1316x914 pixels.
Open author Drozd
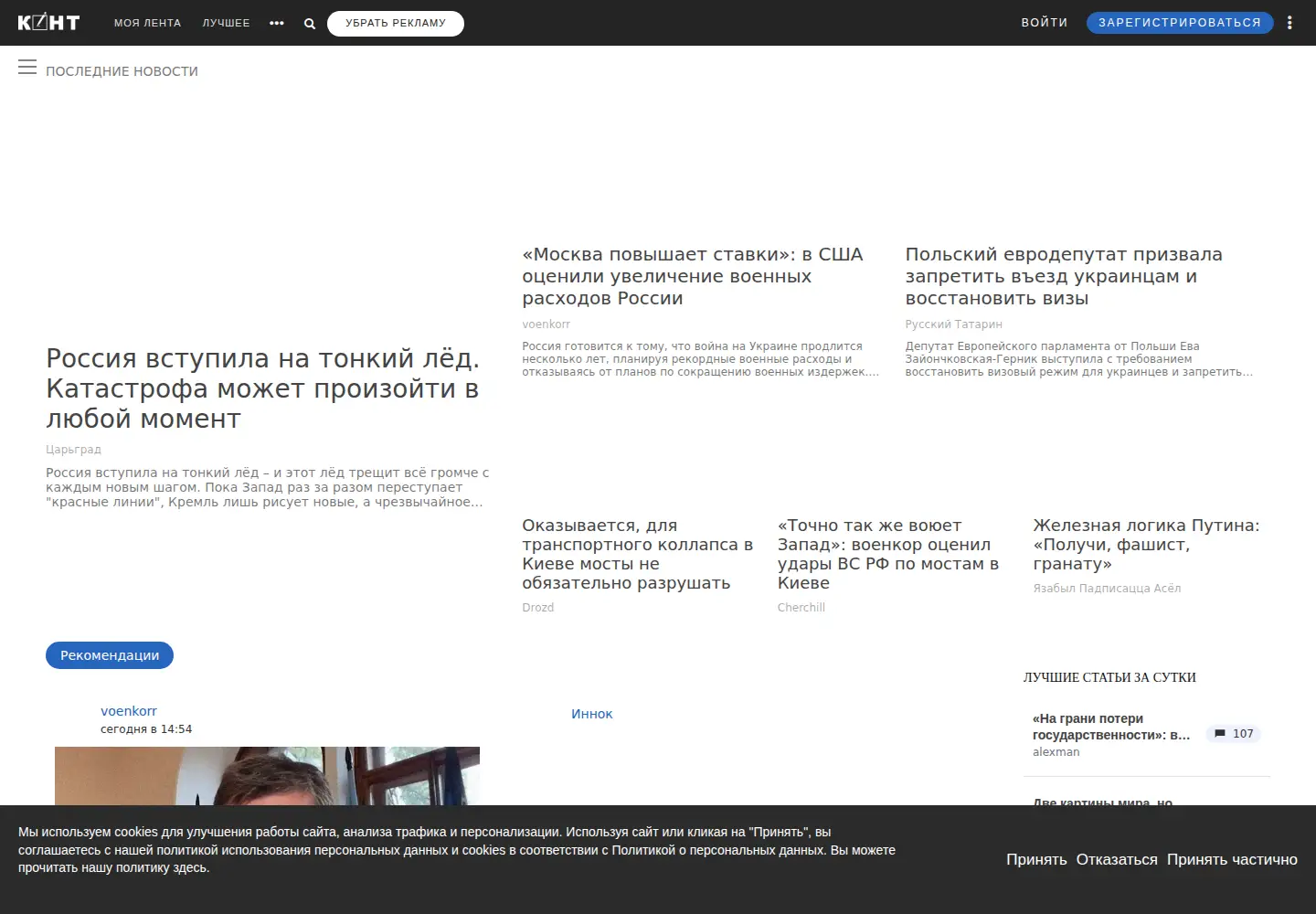pyautogui.click(x=538, y=608)
